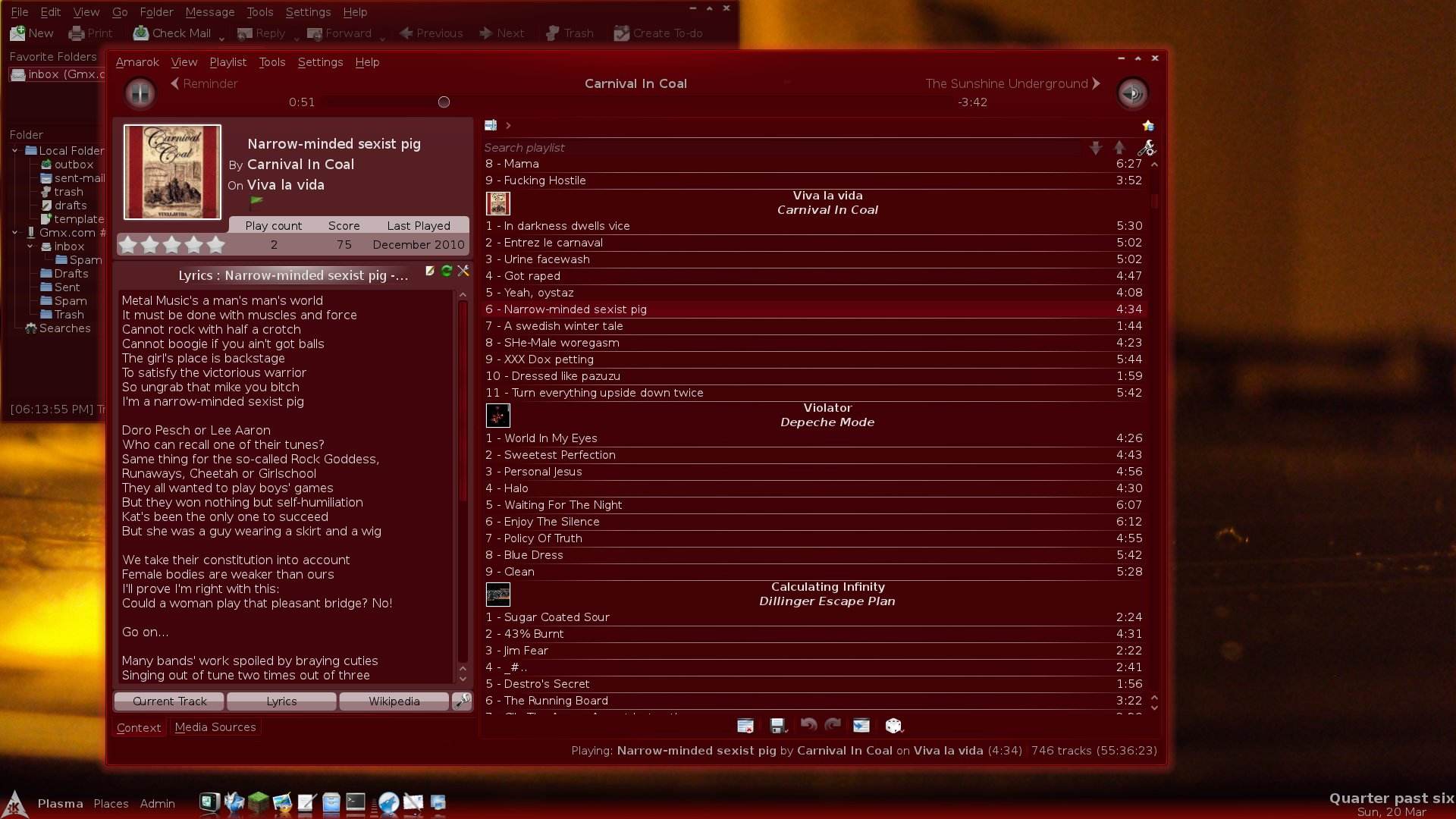Click the Current Track applet button
Viewport: 1456px width, 819px height.
click(x=169, y=701)
